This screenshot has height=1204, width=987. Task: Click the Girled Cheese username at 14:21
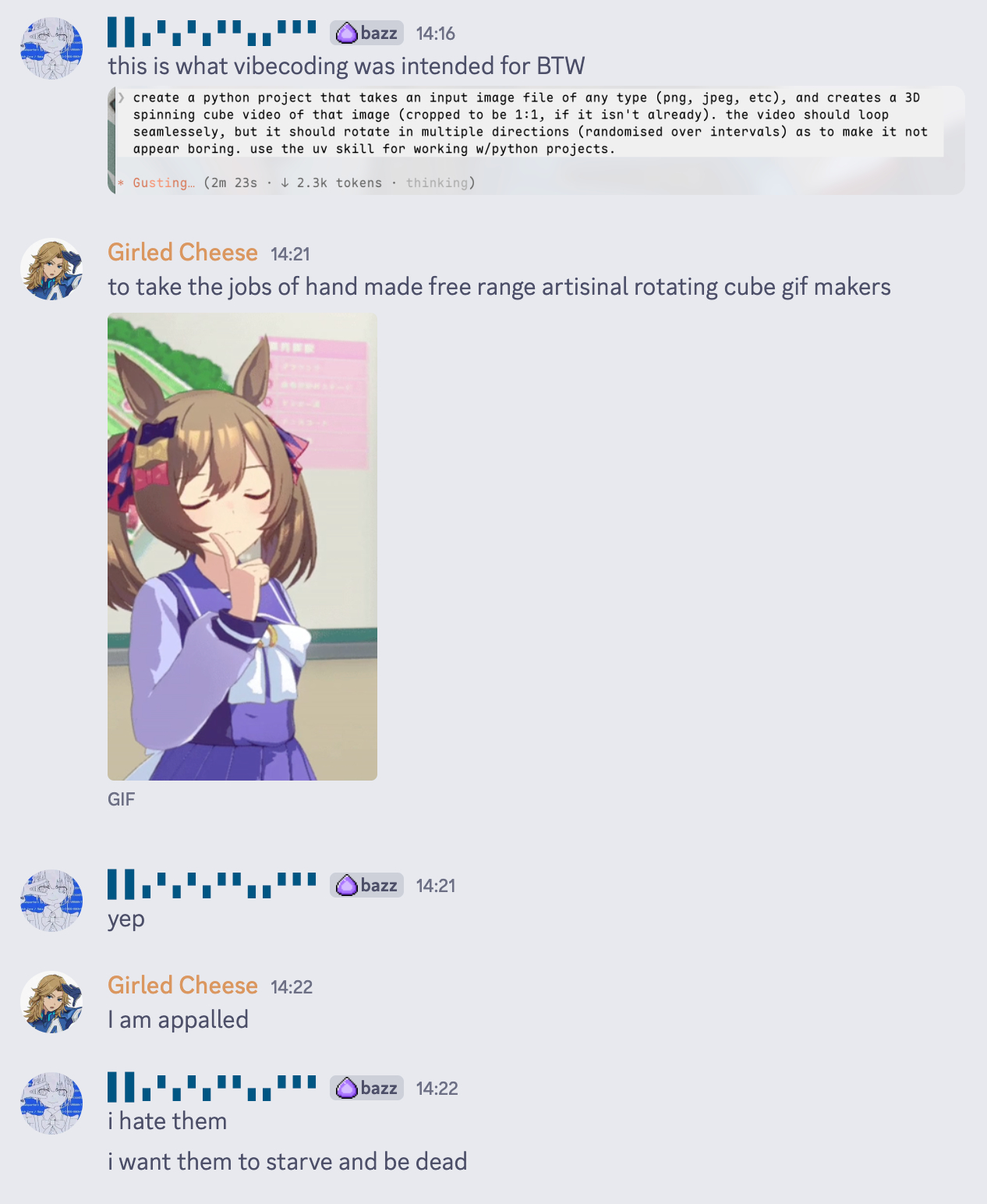tap(182, 253)
